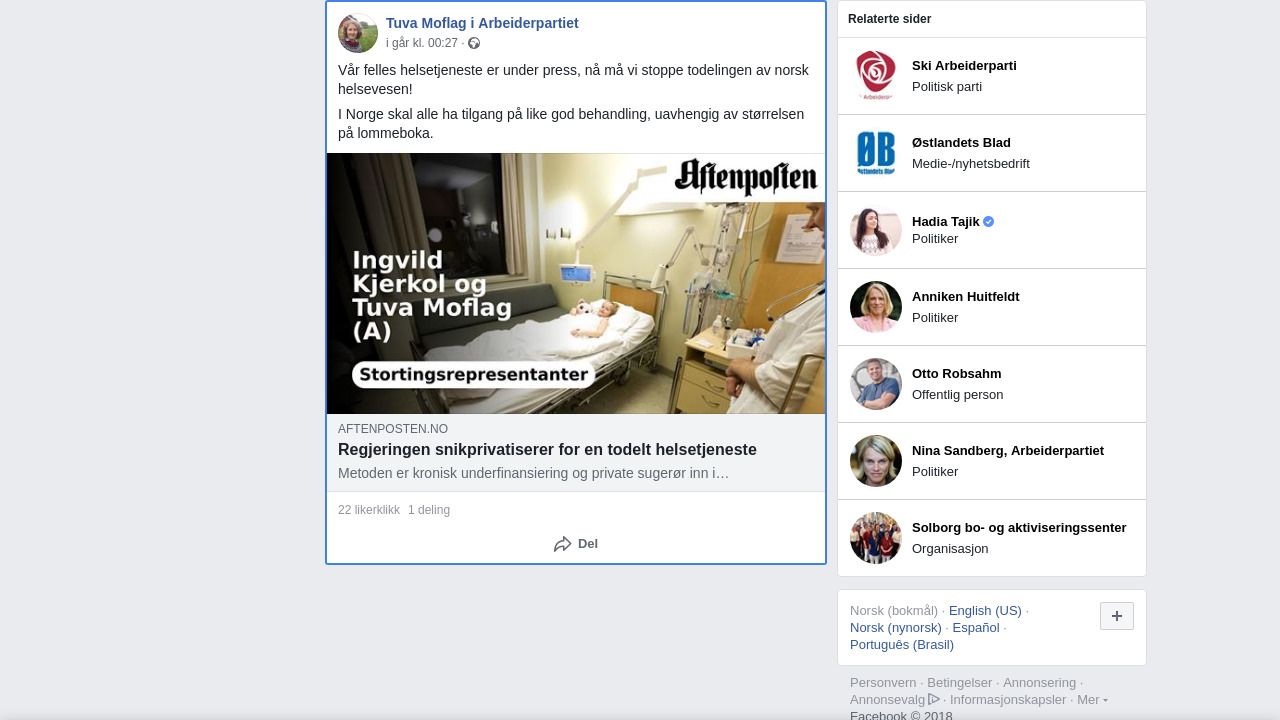The image size is (1280, 720).
Task: Switch language to Português (Brasil)
Action: (902, 645)
